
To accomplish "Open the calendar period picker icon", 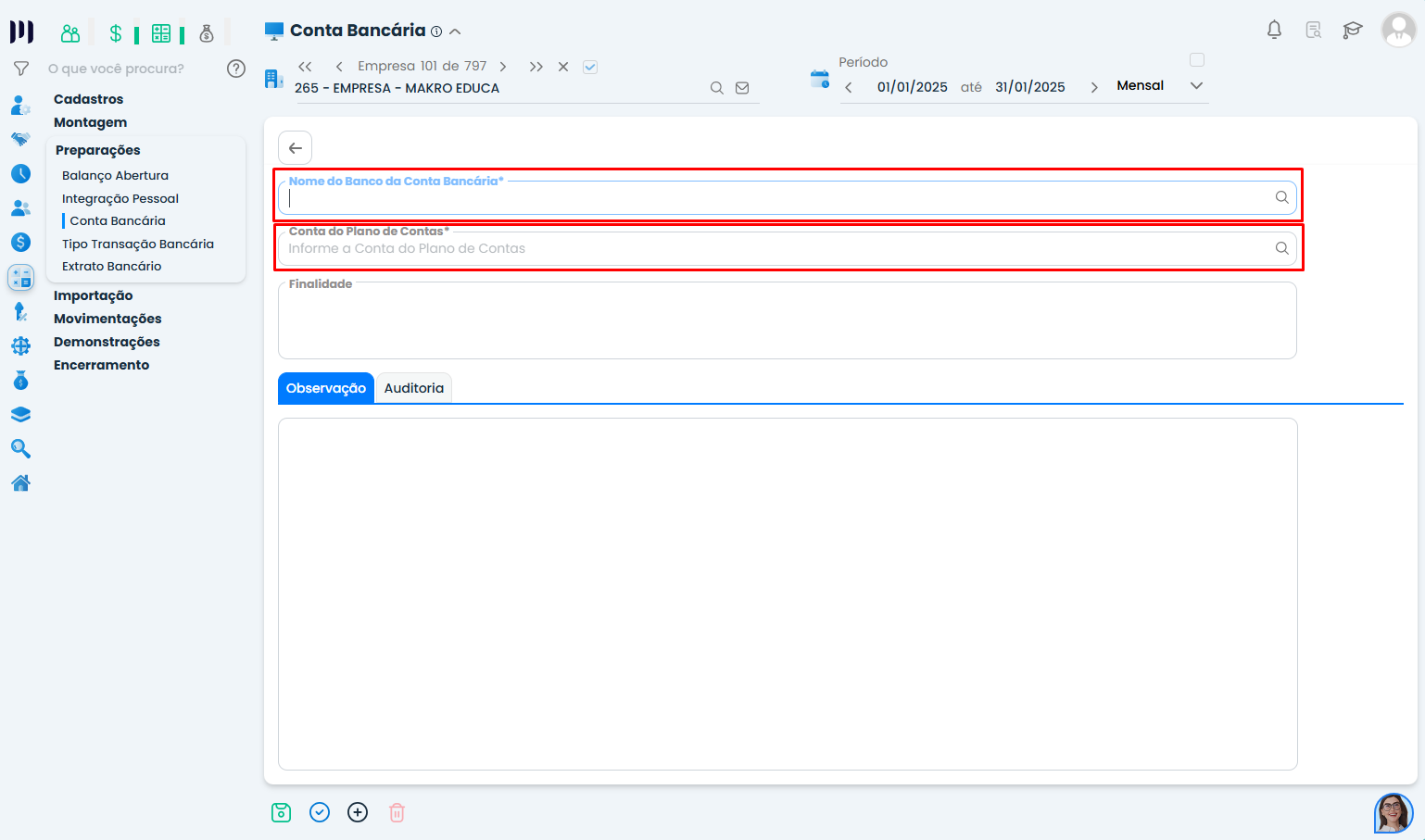I will click(x=819, y=79).
